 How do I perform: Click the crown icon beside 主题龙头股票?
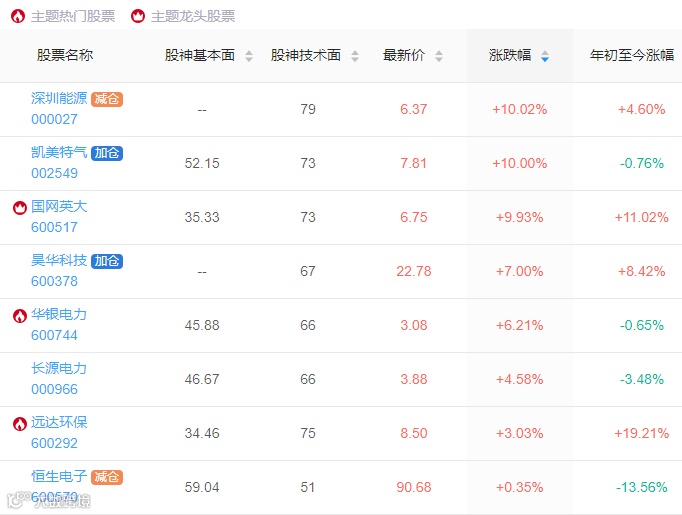click(x=138, y=17)
